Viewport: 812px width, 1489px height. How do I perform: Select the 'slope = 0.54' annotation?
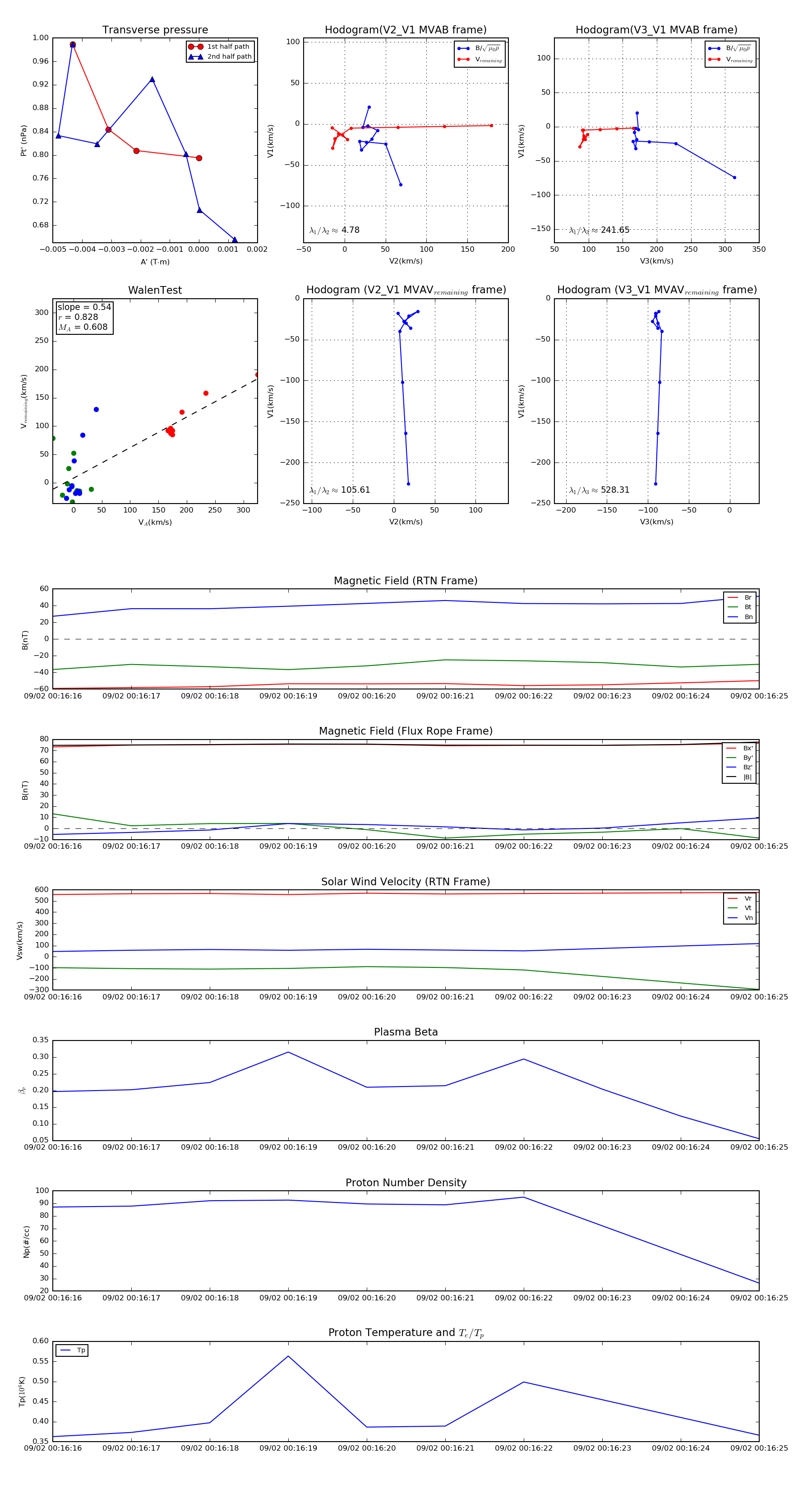(84, 307)
